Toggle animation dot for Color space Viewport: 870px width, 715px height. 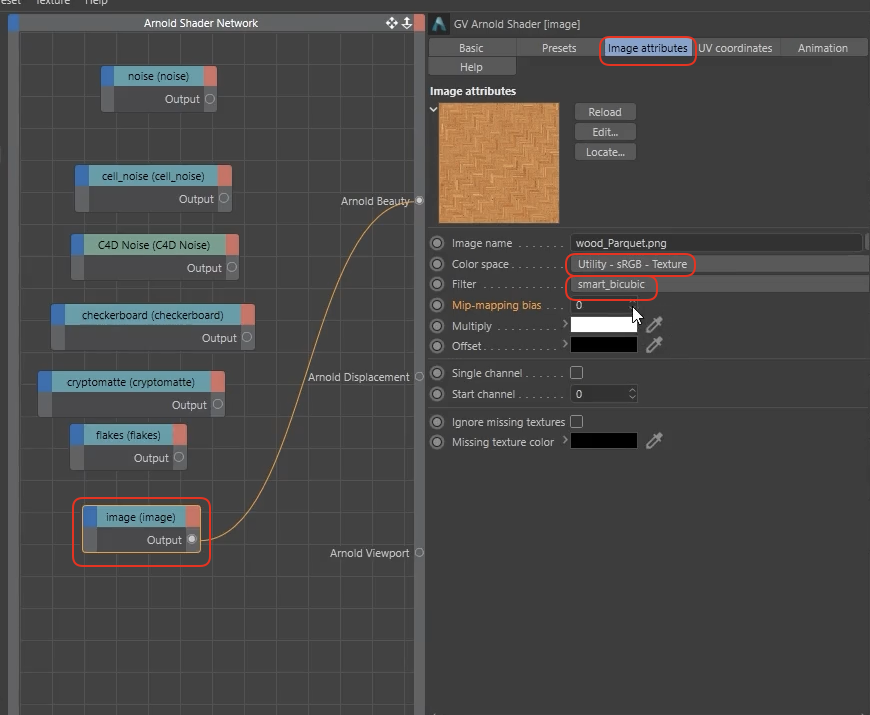pyautogui.click(x=437, y=264)
